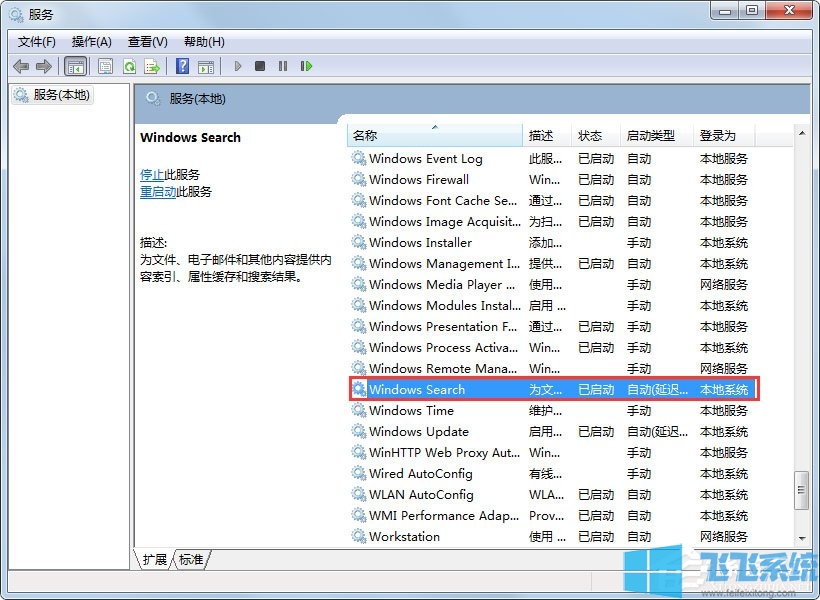The width and height of the screenshot is (820, 600).
Task: Click the Export list toolbar icon
Action: click(x=152, y=65)
